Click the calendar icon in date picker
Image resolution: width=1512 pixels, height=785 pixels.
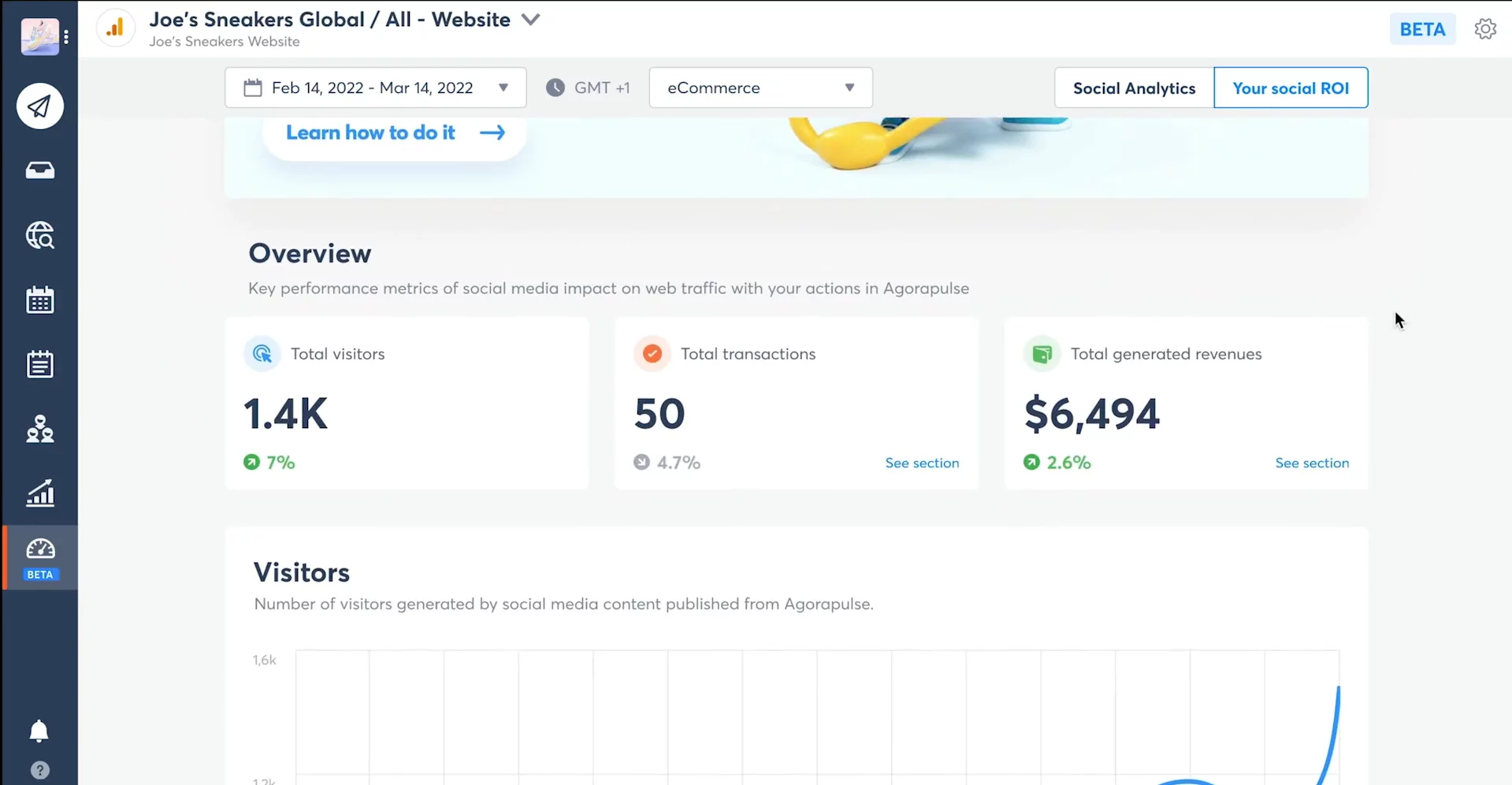pyautogui.click(x=252, y=87)
